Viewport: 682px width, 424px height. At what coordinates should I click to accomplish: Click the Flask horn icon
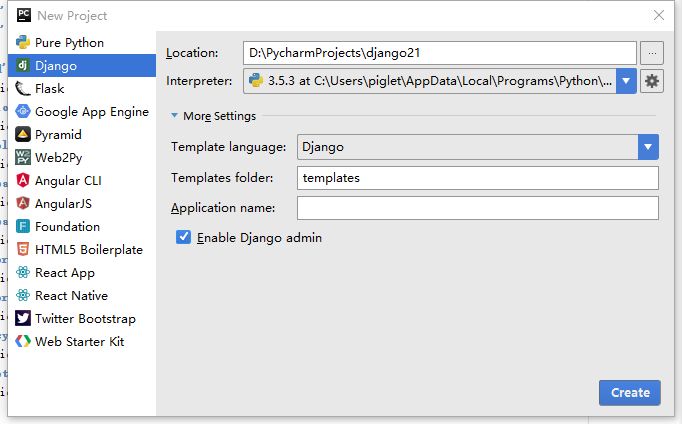click(23, 89)
